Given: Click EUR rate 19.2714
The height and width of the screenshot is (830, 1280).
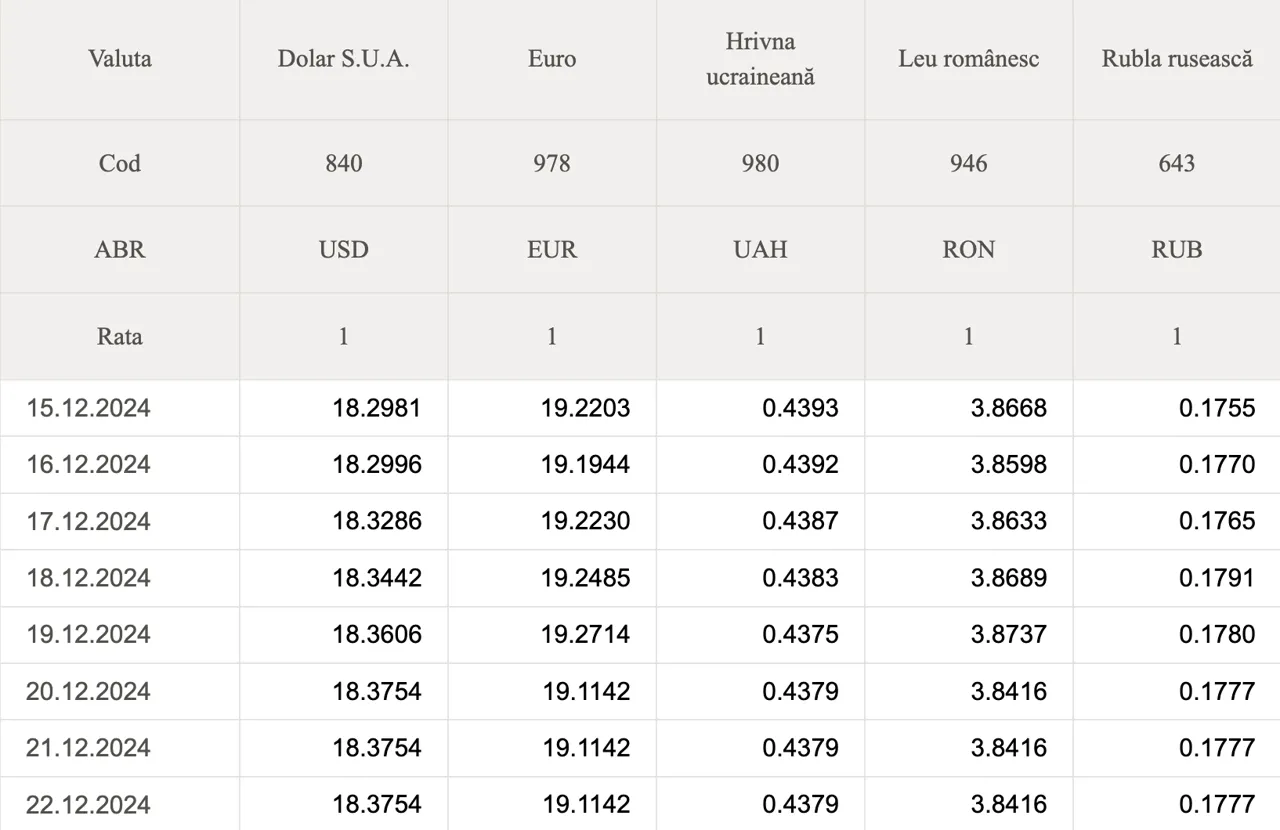Looking at the screenshot, I should pyautogui.click(x=586, y=635).
